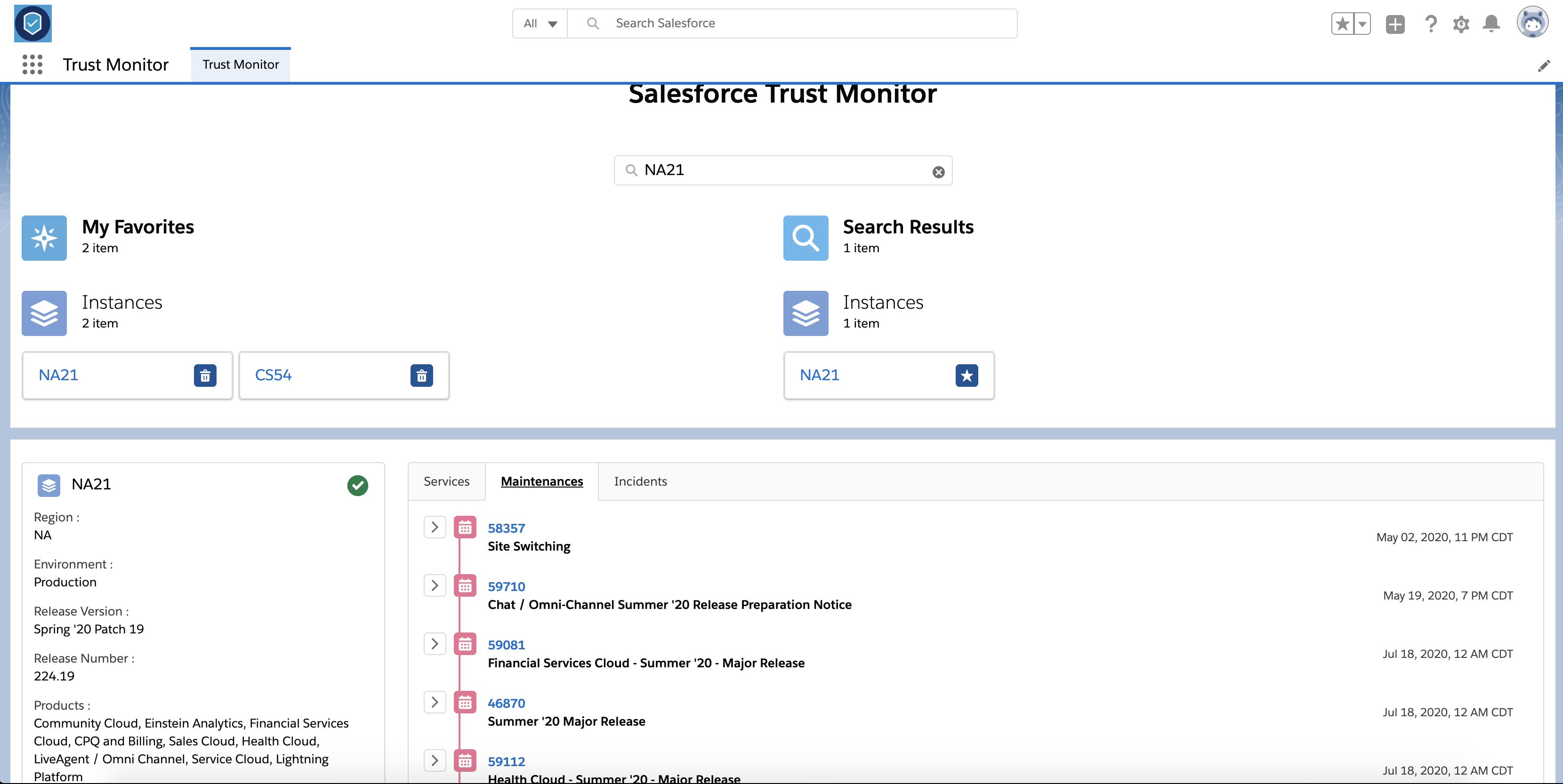Remove NA21 from favorites with trash icon
Image resolution: width=1563 pixels, height=784 pixels.
tap(205, 376)
